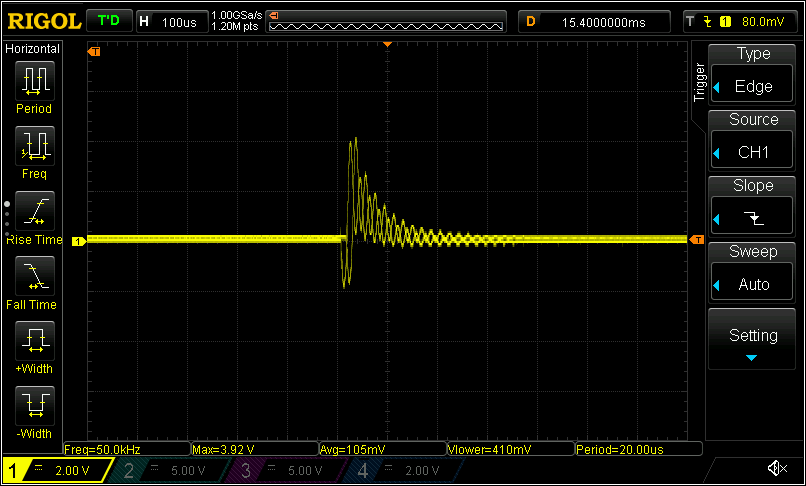The width and height of the screenshot is (806, 486).
Task: Open the trigger Setting submenu
Action: point(753,340)
